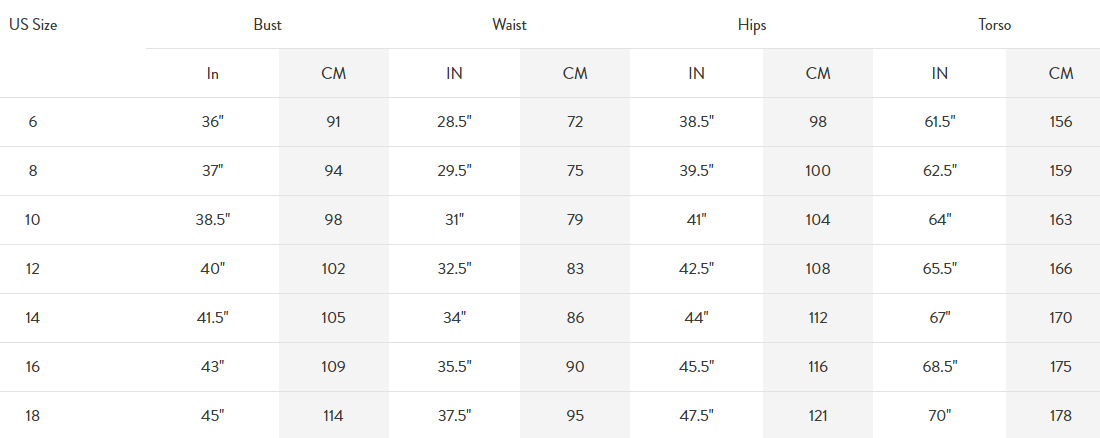Select the 175 torso CM cell
The height and width of the screenshot is (438, 1100).
pos(1061,366)
